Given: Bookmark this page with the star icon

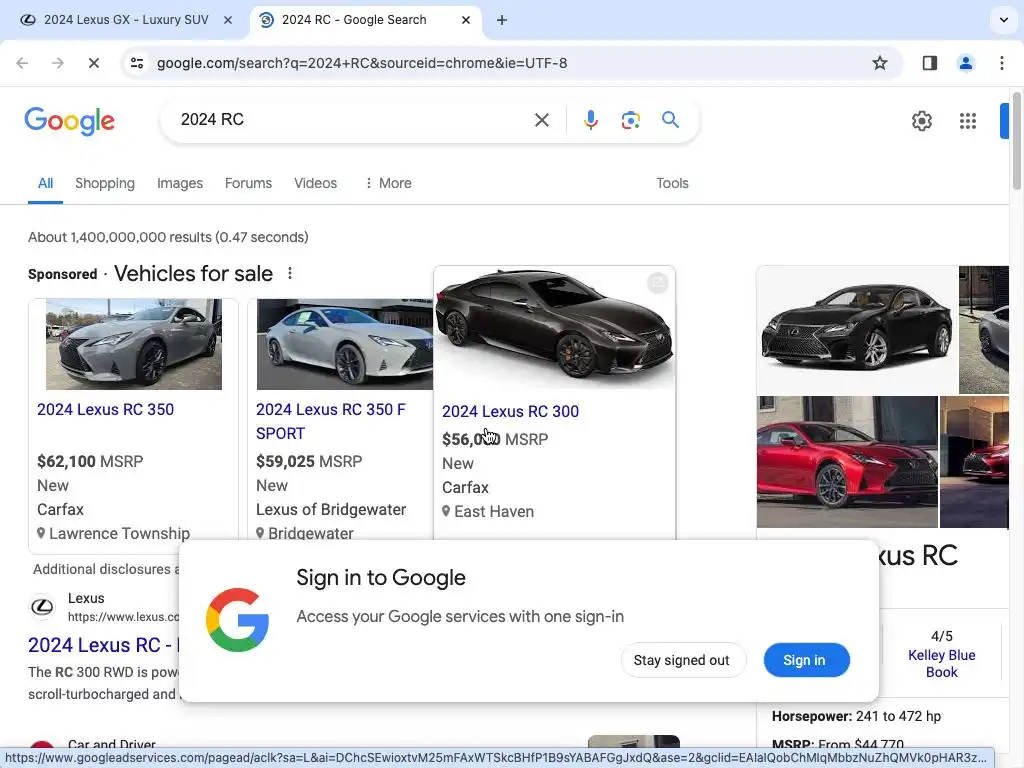Looking at the screenshot, I should click(880, 63).
